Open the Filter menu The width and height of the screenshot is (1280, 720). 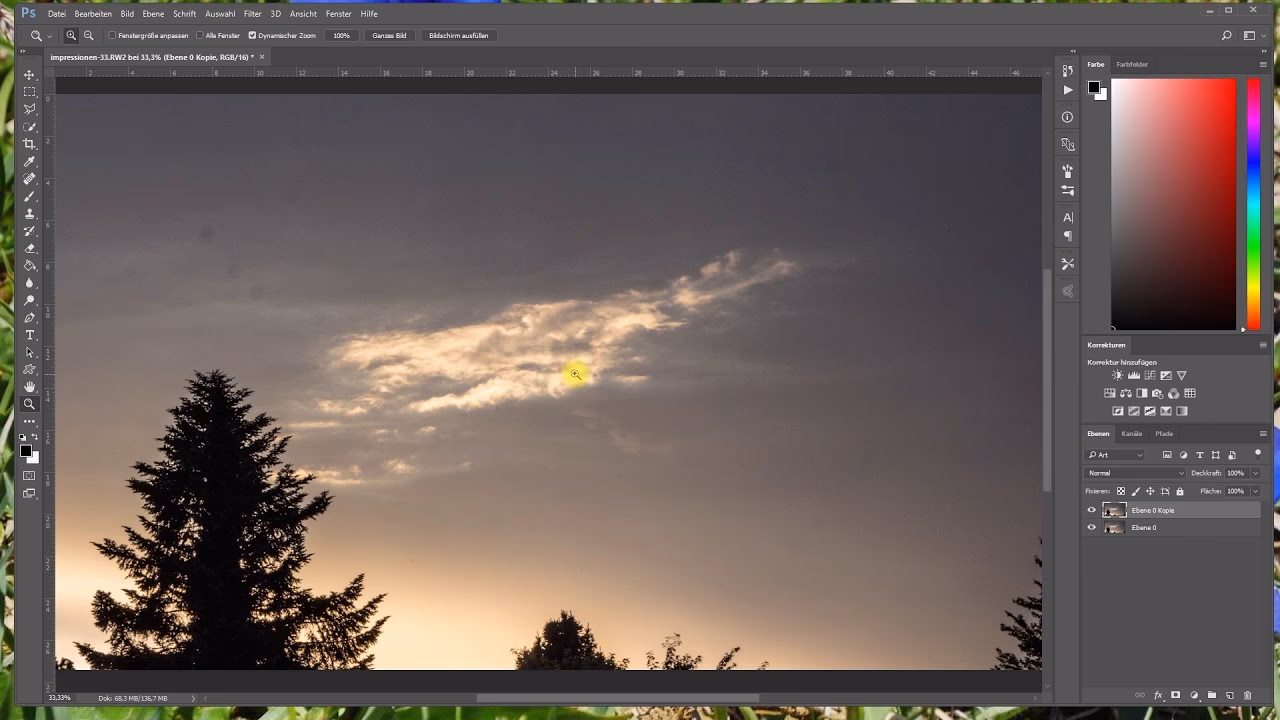252,14
